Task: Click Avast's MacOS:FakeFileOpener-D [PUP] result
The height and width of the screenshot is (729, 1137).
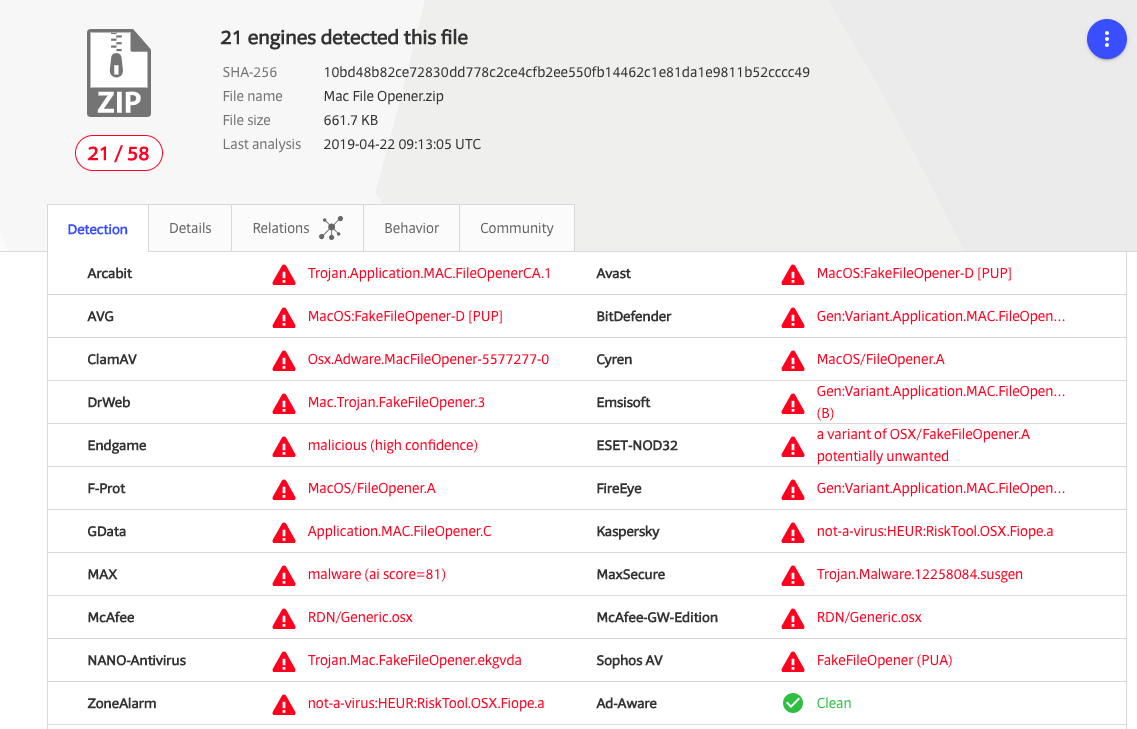Action: click(x=914, y=273)
